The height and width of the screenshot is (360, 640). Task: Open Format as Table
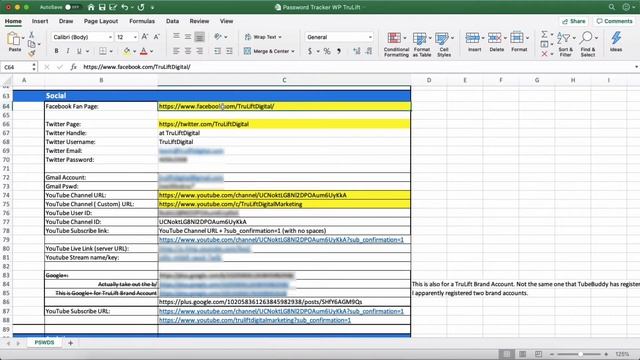click(422, 44)
